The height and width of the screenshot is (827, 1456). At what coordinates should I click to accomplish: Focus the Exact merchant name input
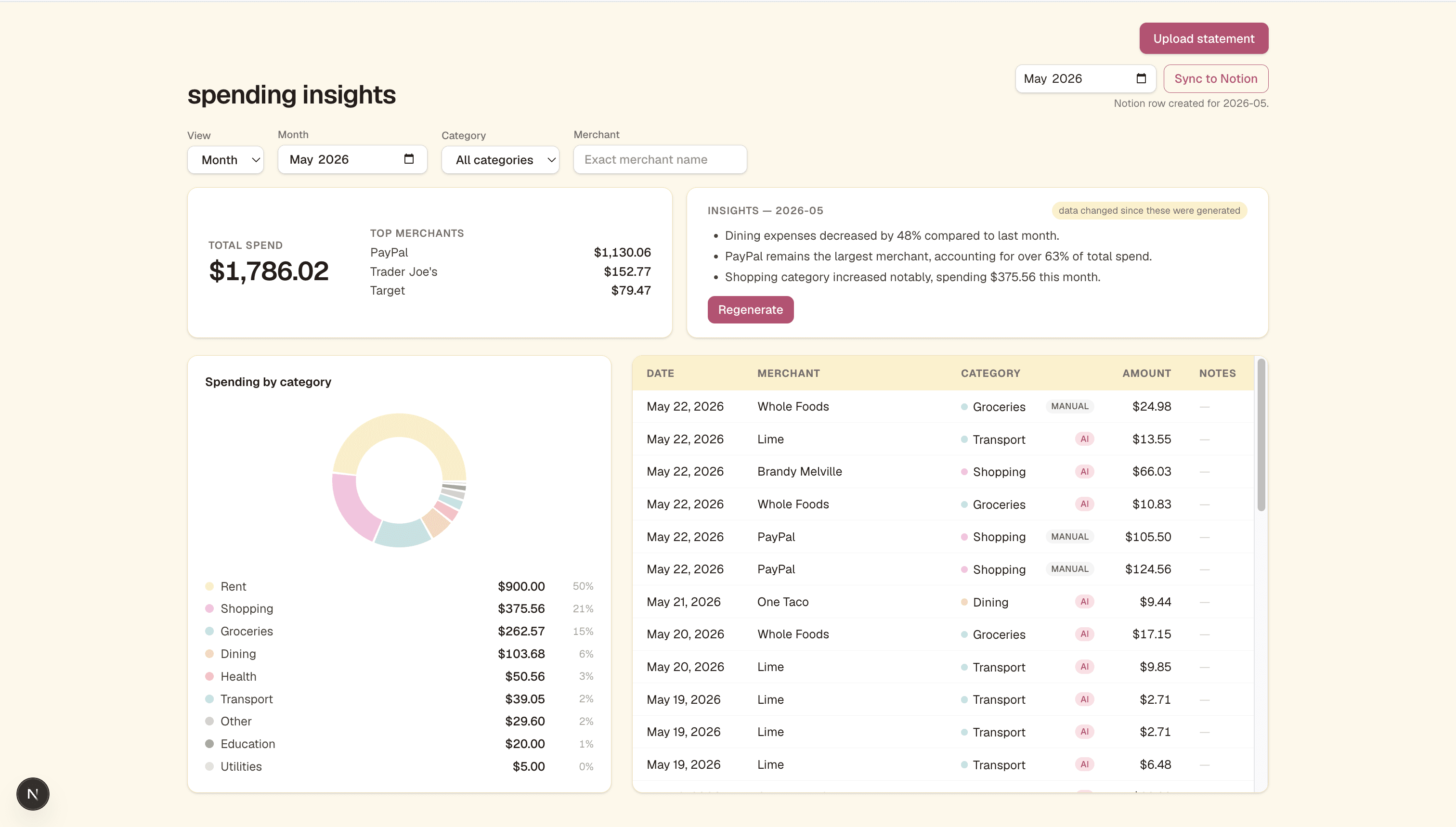click(660, 159)
